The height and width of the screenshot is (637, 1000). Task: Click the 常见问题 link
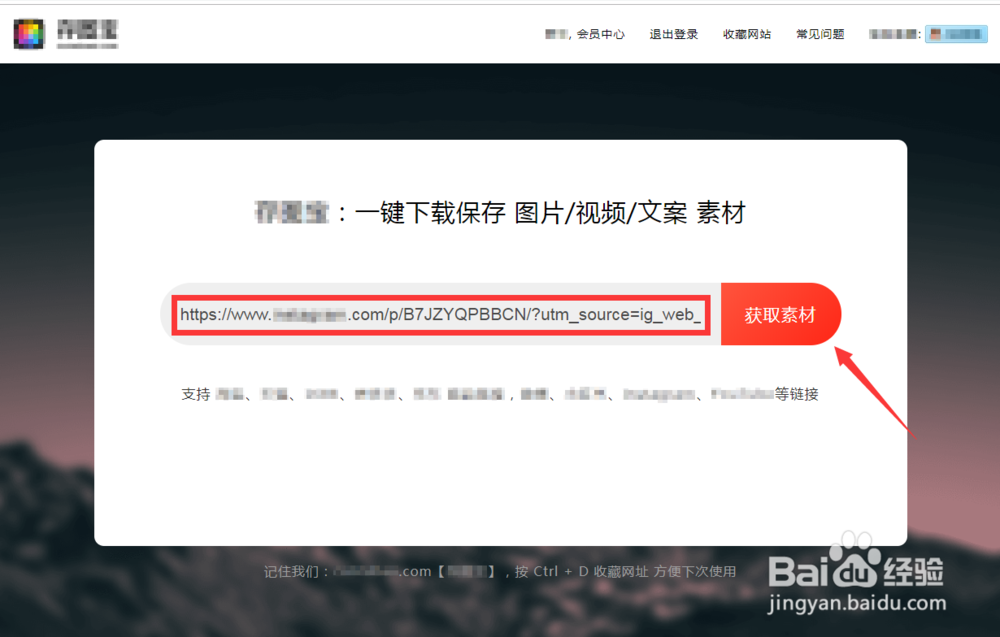819,33
